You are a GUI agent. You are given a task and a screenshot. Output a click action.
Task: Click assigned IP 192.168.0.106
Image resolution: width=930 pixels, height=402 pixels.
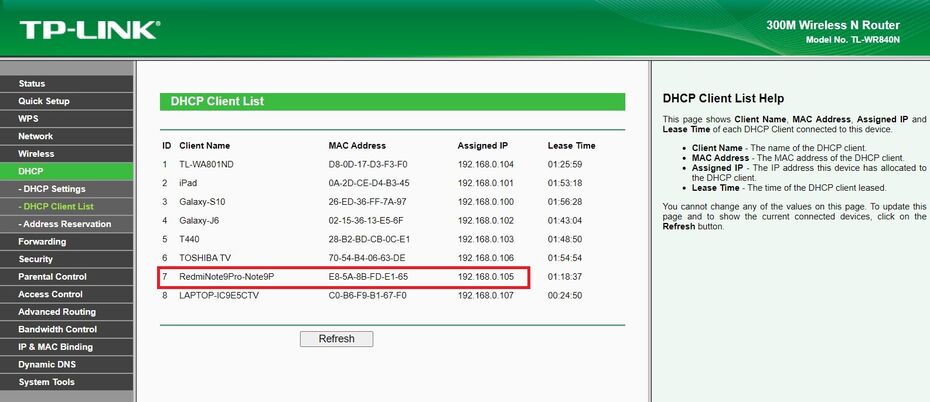486,258
